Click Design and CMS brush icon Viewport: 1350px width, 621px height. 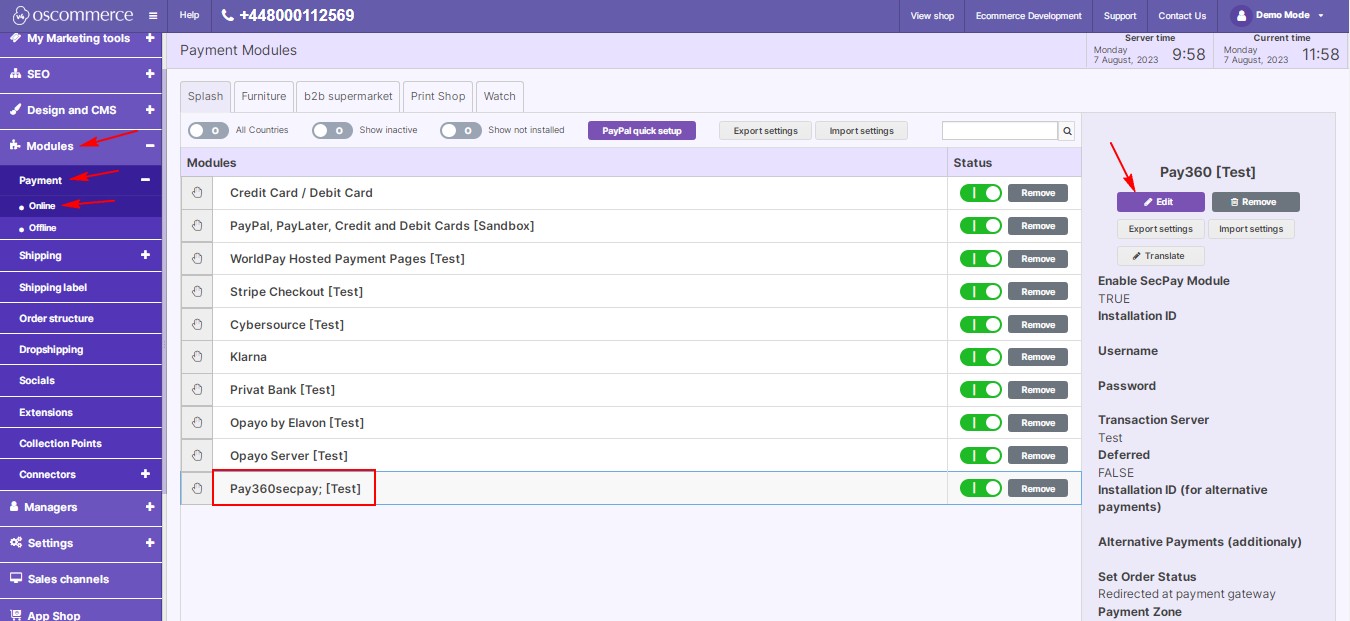coord(15,110)
